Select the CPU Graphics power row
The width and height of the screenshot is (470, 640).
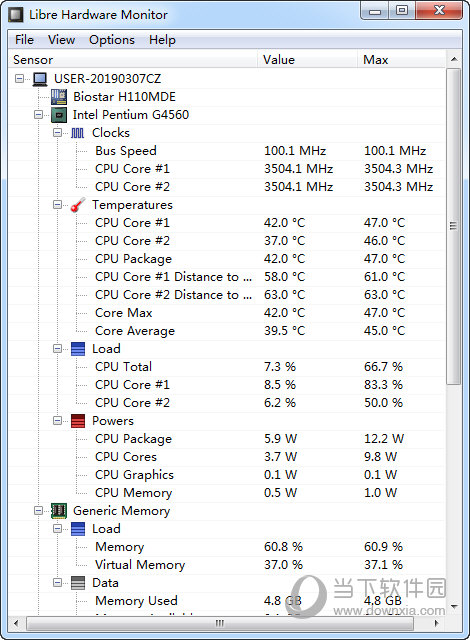(227, 474)
